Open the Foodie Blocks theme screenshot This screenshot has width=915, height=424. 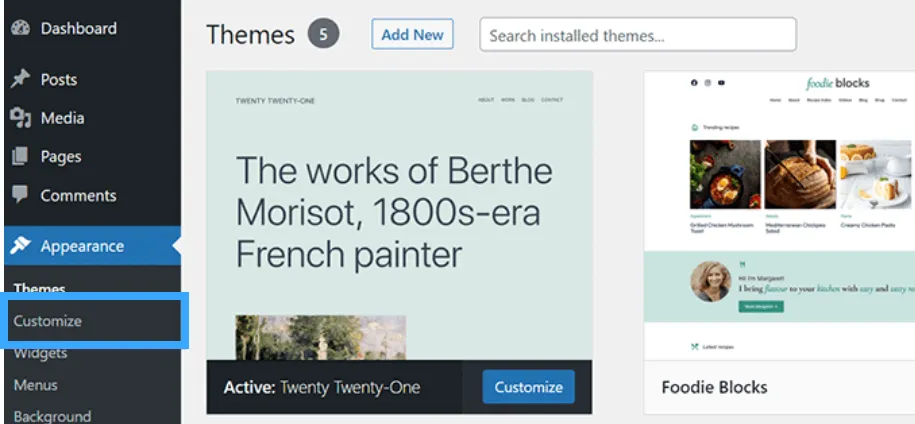(780, 215)
